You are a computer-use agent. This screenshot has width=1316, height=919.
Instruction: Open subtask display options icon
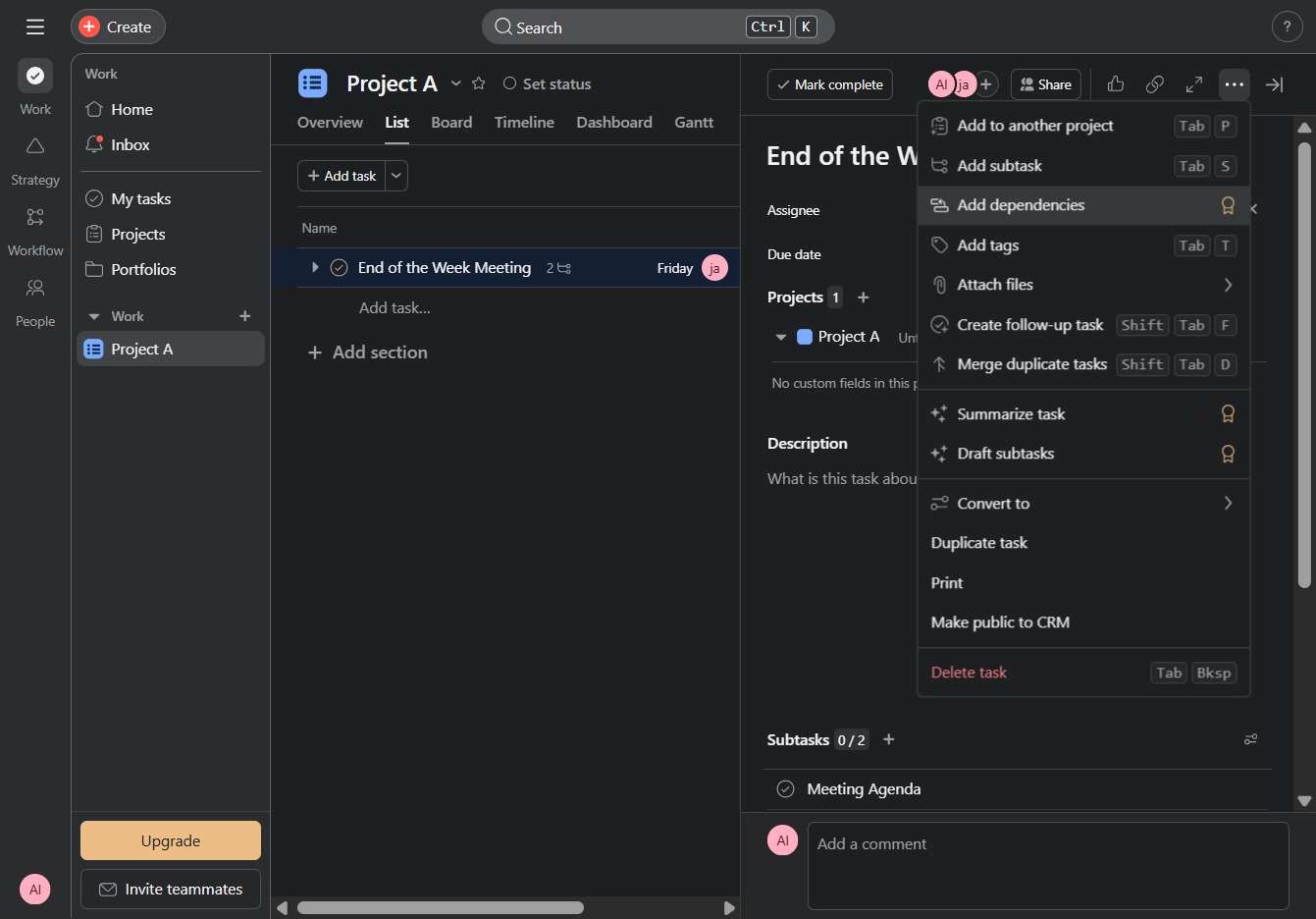coord(1251,739)
